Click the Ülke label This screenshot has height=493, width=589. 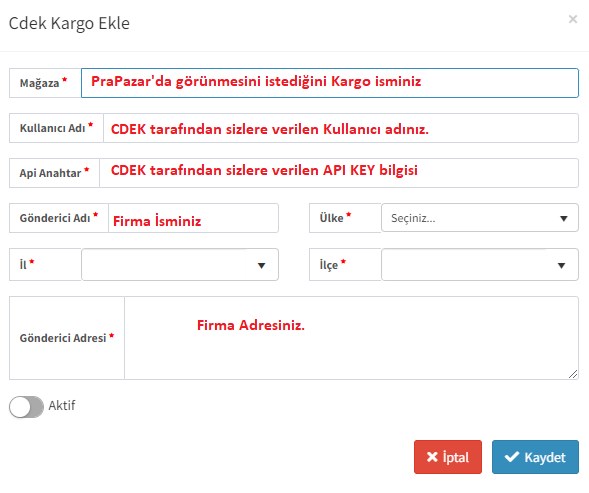(331, 218)
